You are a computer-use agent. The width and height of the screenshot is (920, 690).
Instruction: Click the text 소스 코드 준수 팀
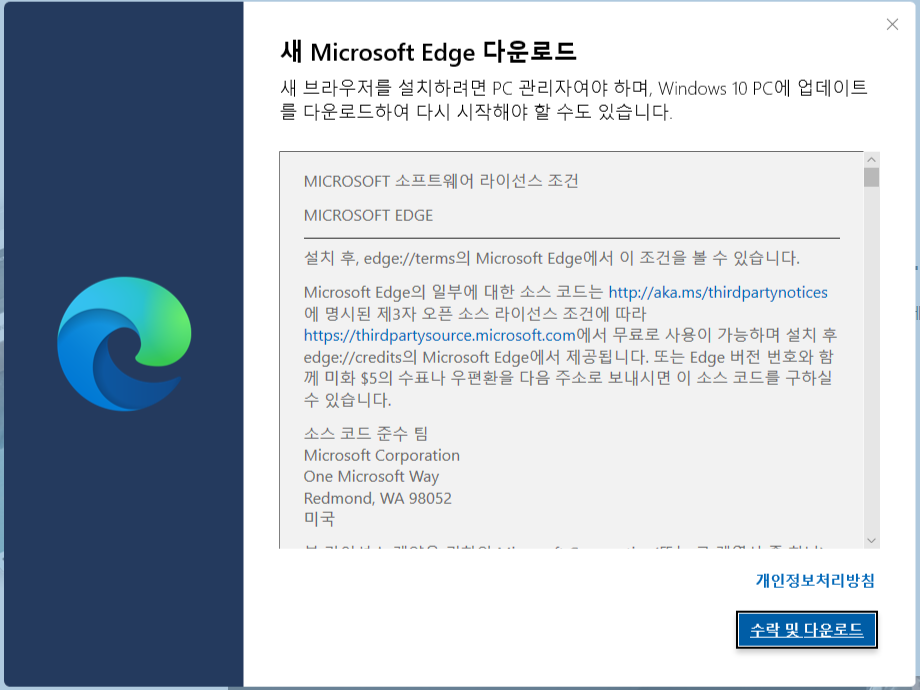(366, 434)
